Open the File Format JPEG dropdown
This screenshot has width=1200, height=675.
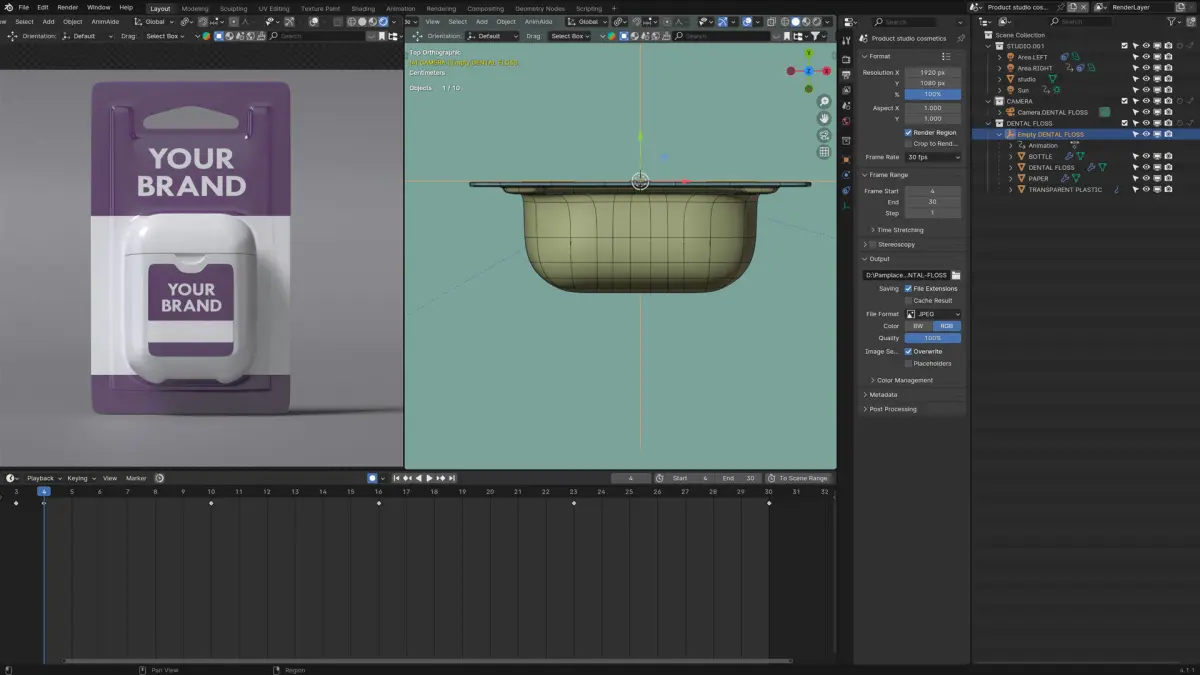pos(933,314)
